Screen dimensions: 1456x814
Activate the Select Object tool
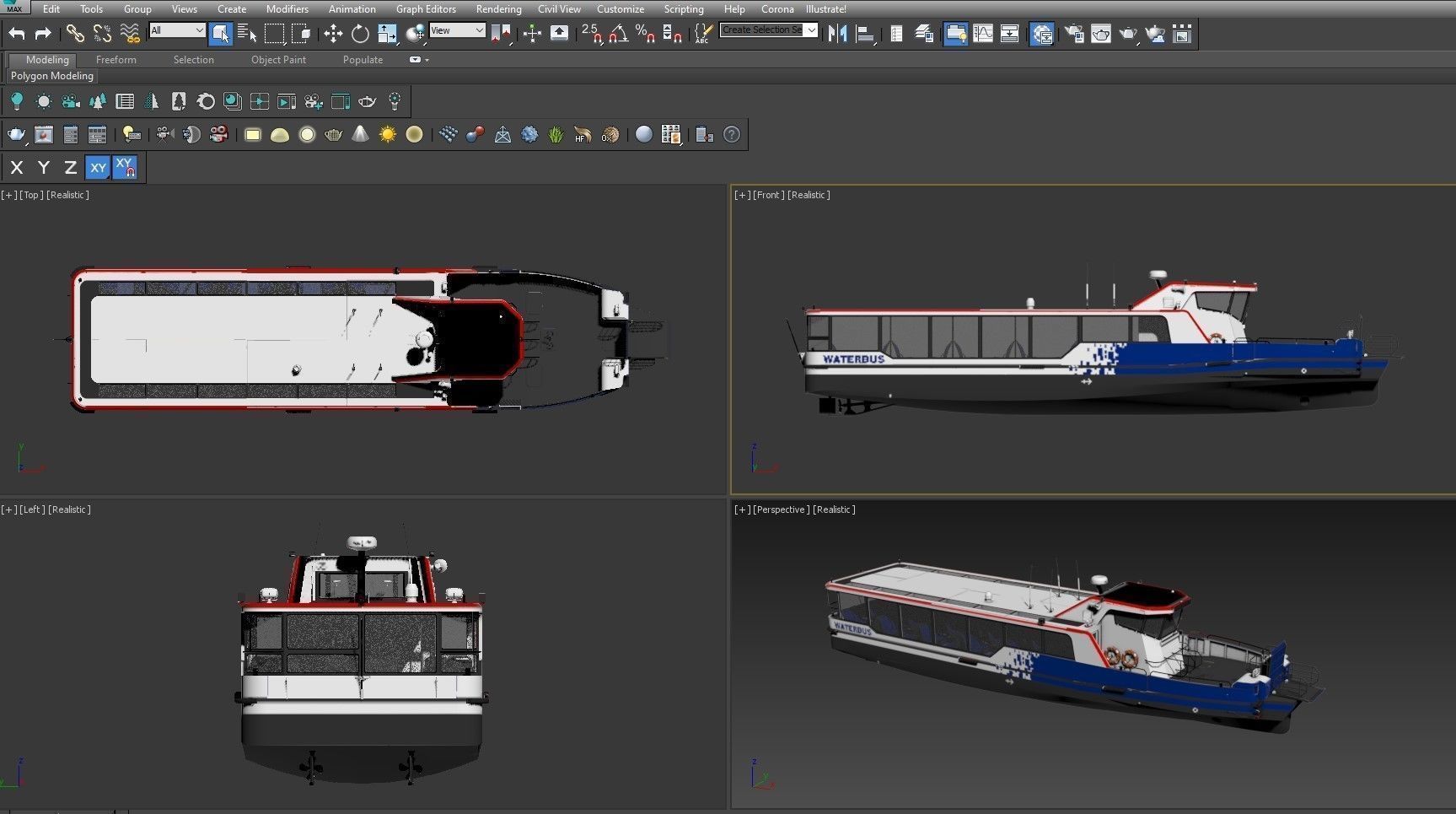pyautogui.click(x=221, y=34)
